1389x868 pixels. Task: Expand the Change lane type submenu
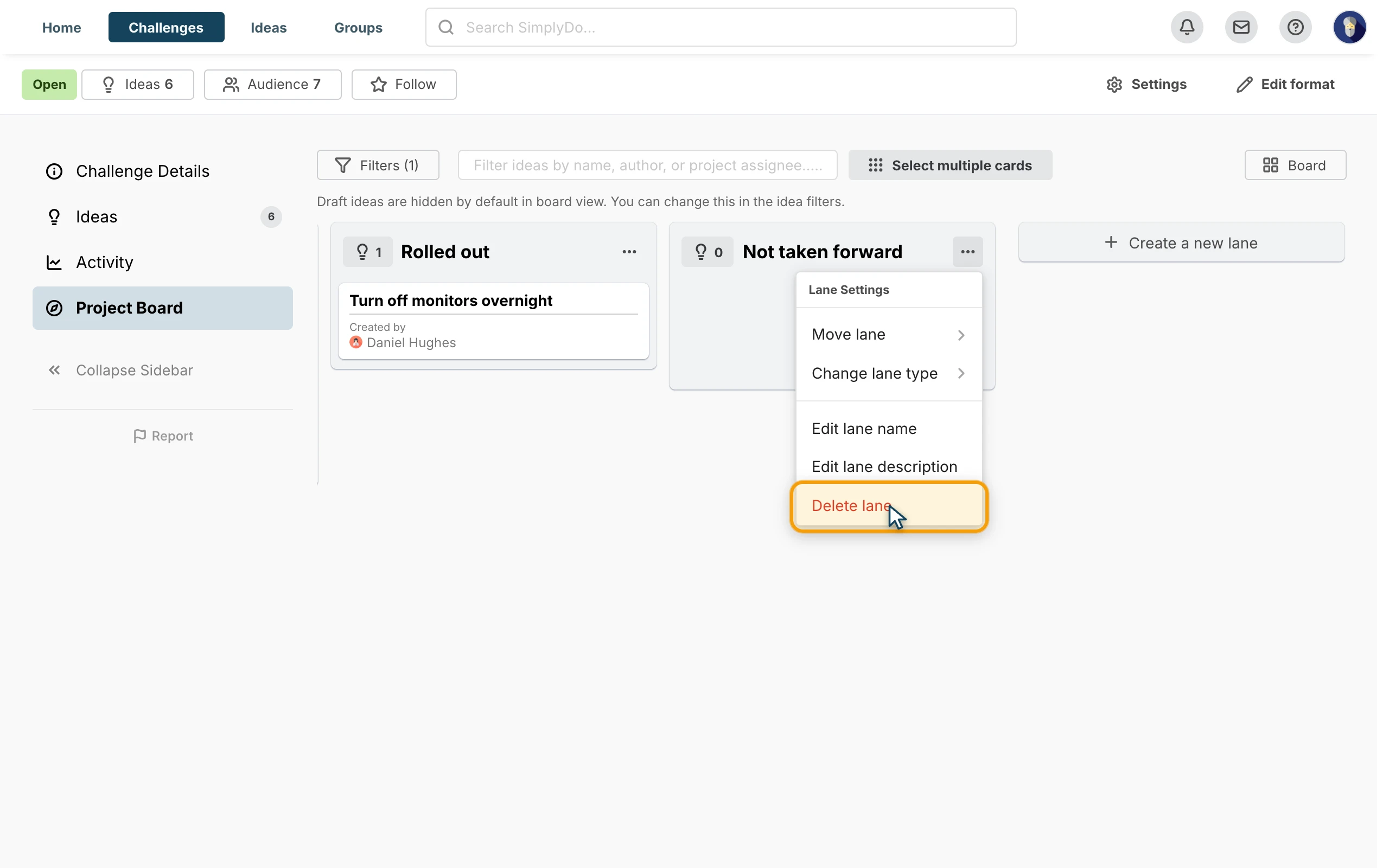point(889,373)
